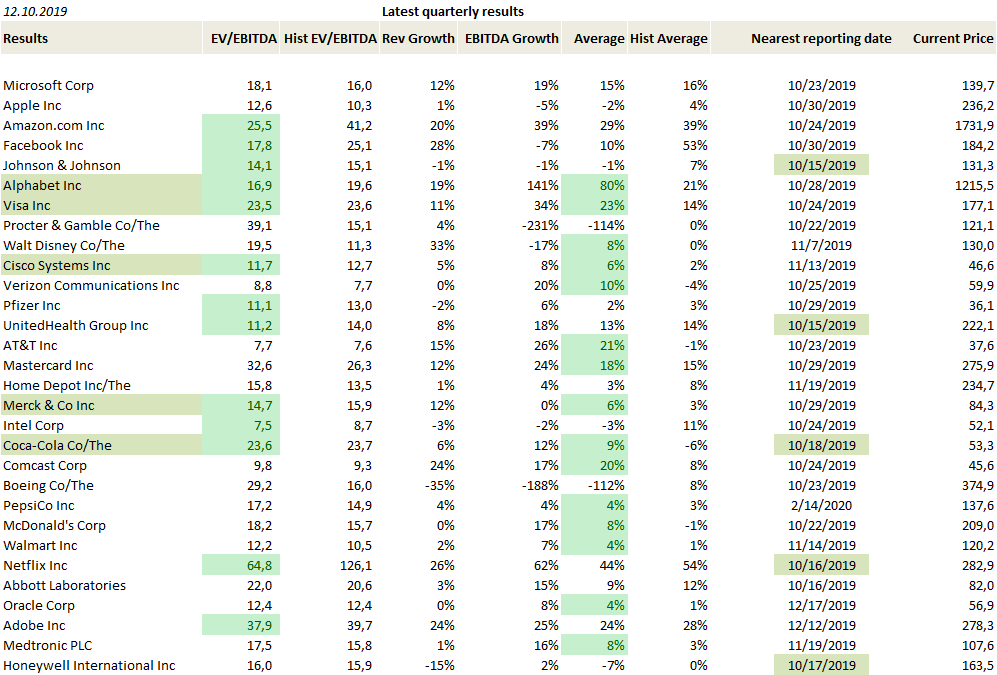Select the 'Adobe Inc' cell
The image size is (997, 675).
point(34,625)
